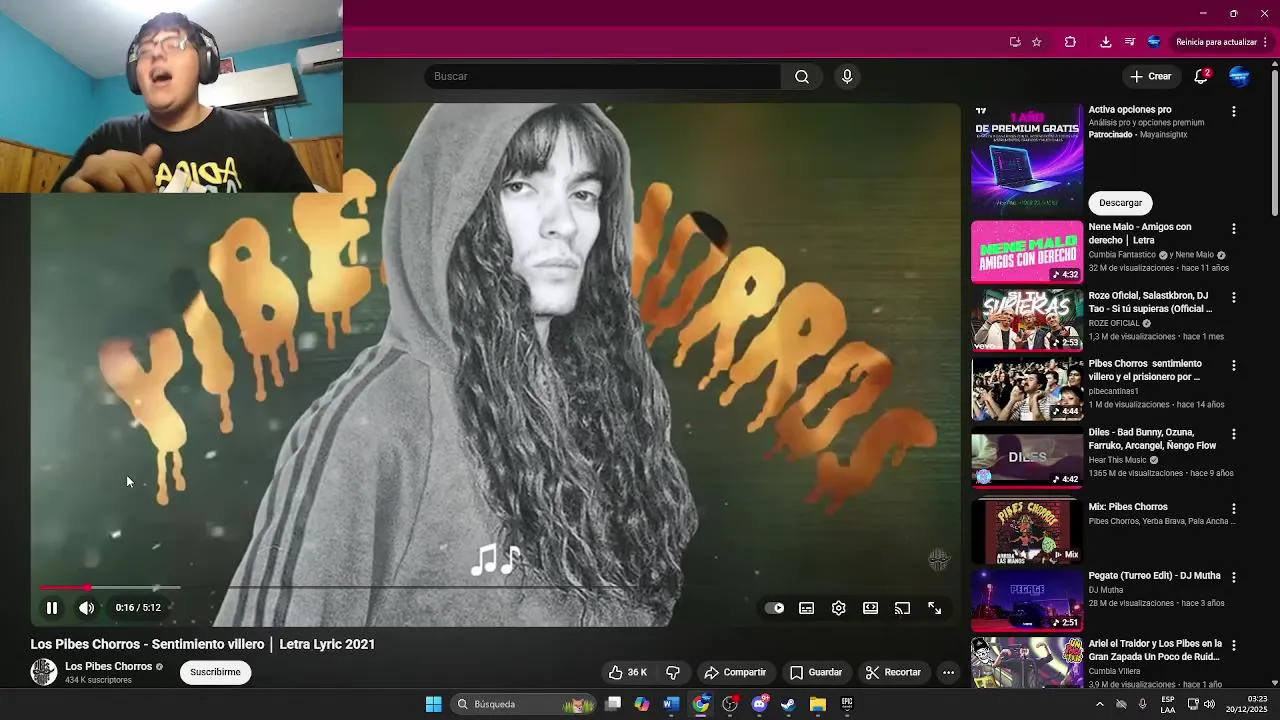
Task: Open Steam from the taskbar
Action: (x=788, y=704)
